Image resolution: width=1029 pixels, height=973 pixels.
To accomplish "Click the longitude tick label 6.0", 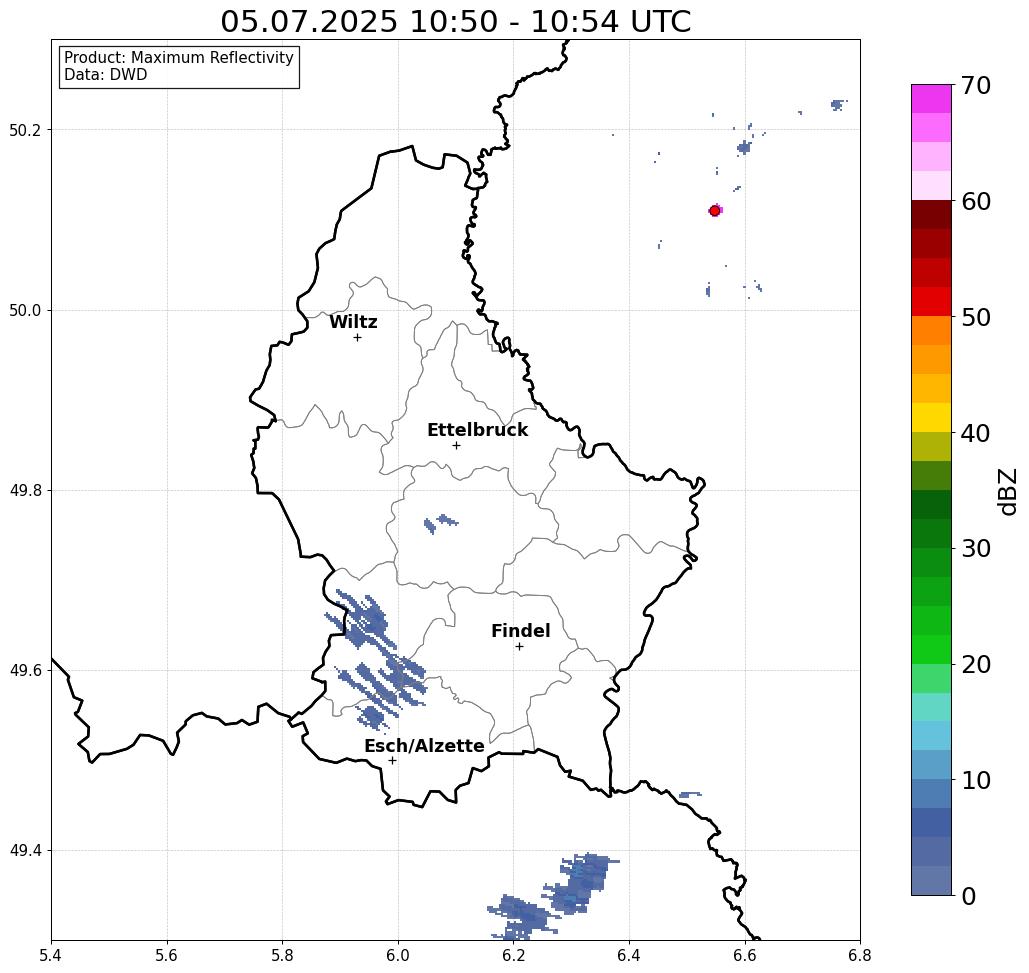I will [x=398, y=955].
